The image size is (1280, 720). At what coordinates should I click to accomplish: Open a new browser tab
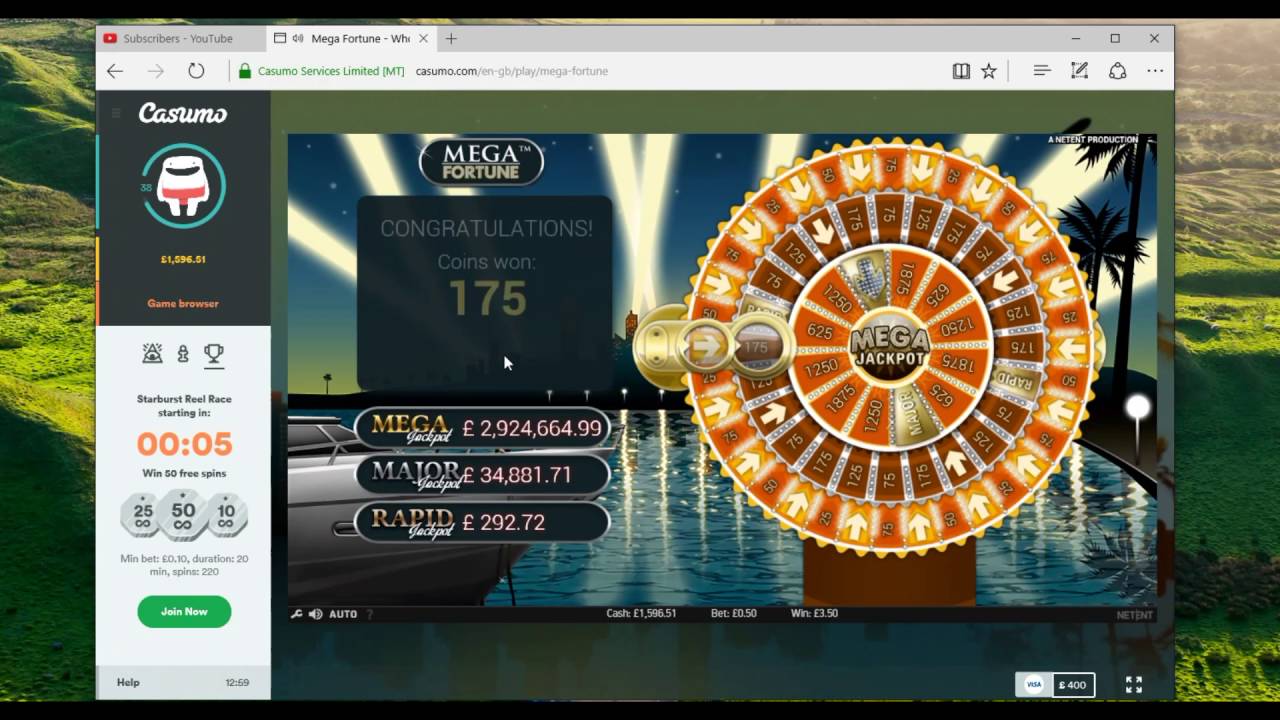click(451, 39)
